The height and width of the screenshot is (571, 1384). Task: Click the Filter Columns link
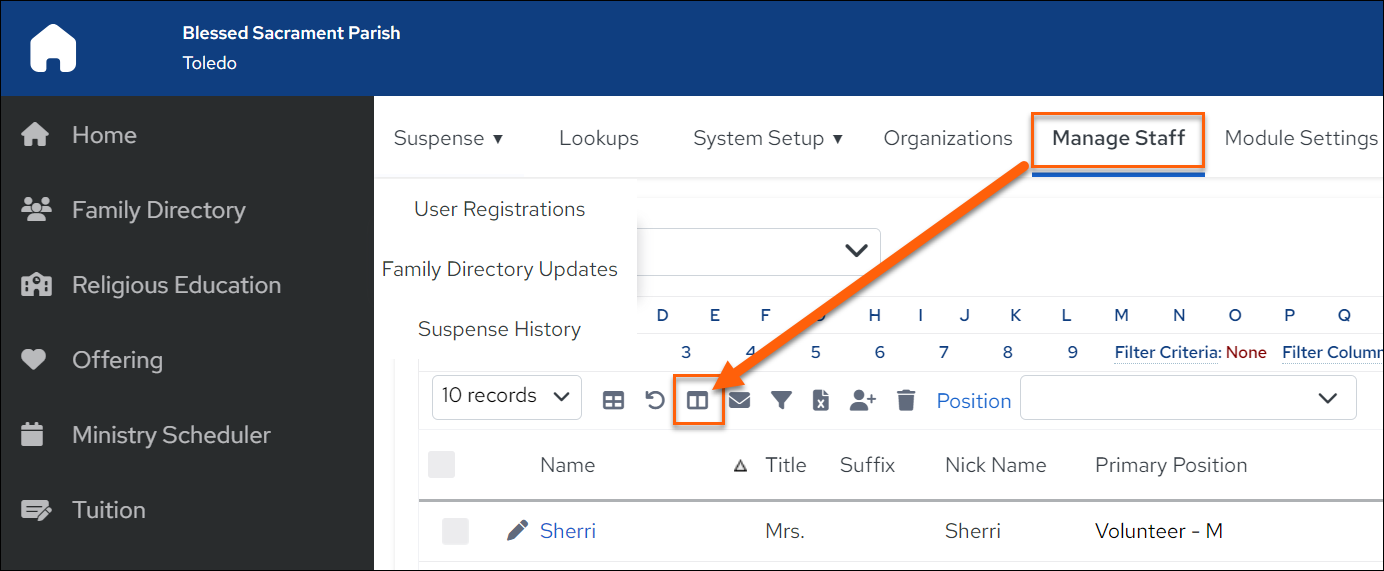click(1332, 352)
